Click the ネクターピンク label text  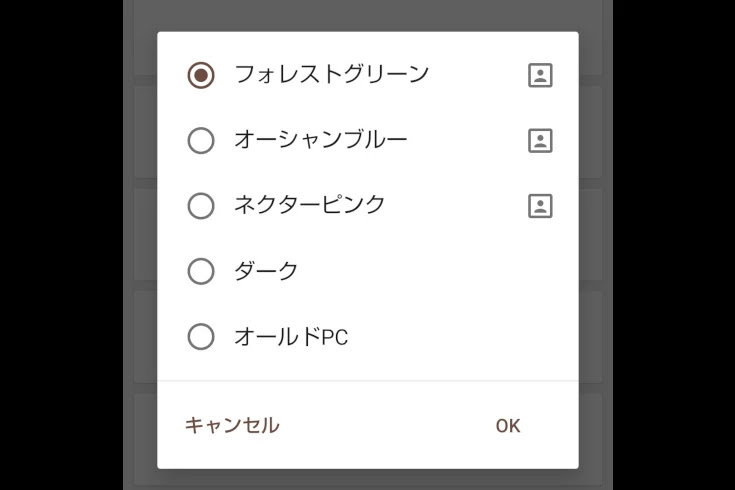click(x=309, y=205)
